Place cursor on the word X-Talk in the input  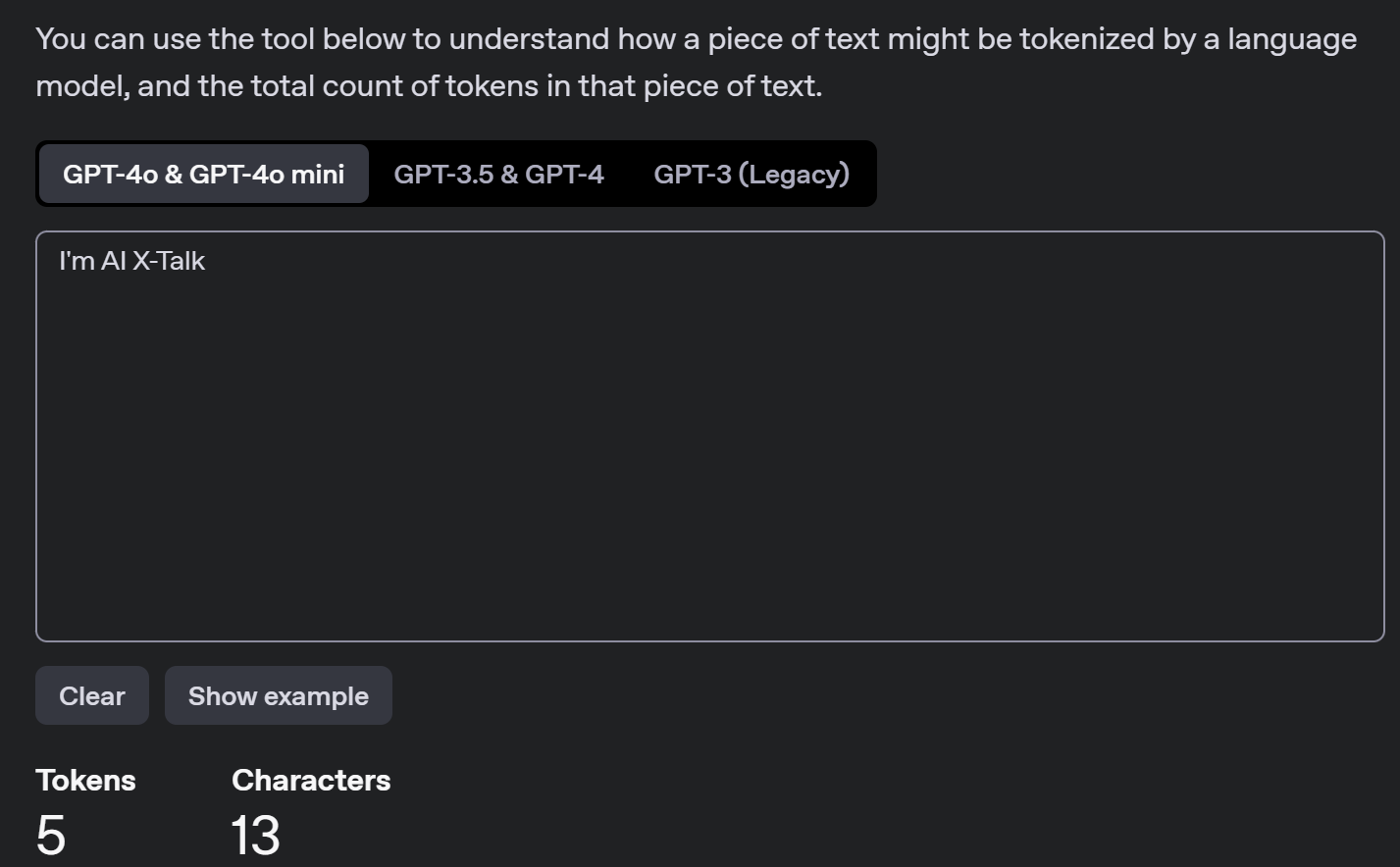169,261
